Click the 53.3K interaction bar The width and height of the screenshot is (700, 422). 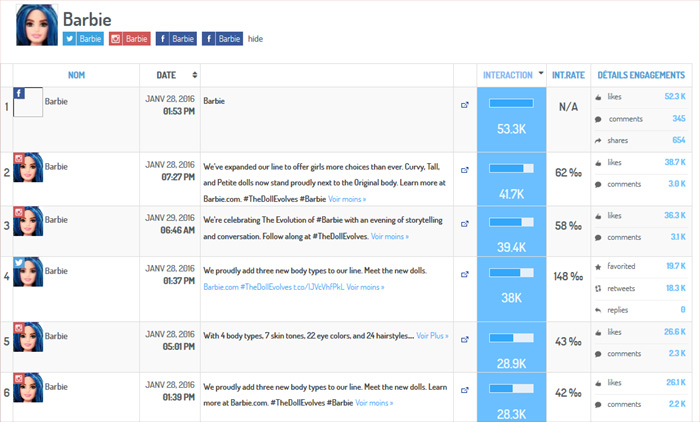[x=511, y=103]
